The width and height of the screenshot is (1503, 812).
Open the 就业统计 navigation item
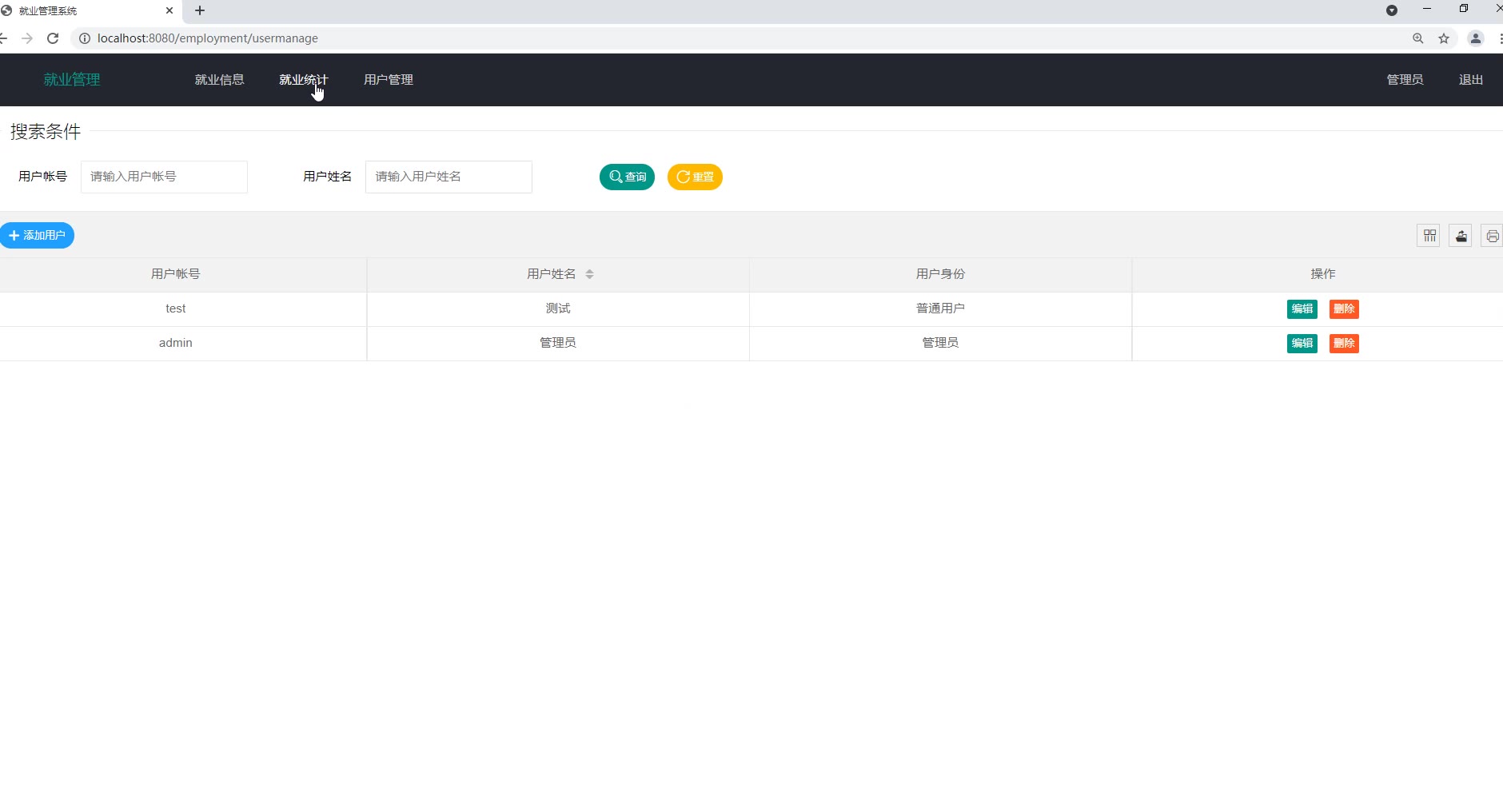304,80
